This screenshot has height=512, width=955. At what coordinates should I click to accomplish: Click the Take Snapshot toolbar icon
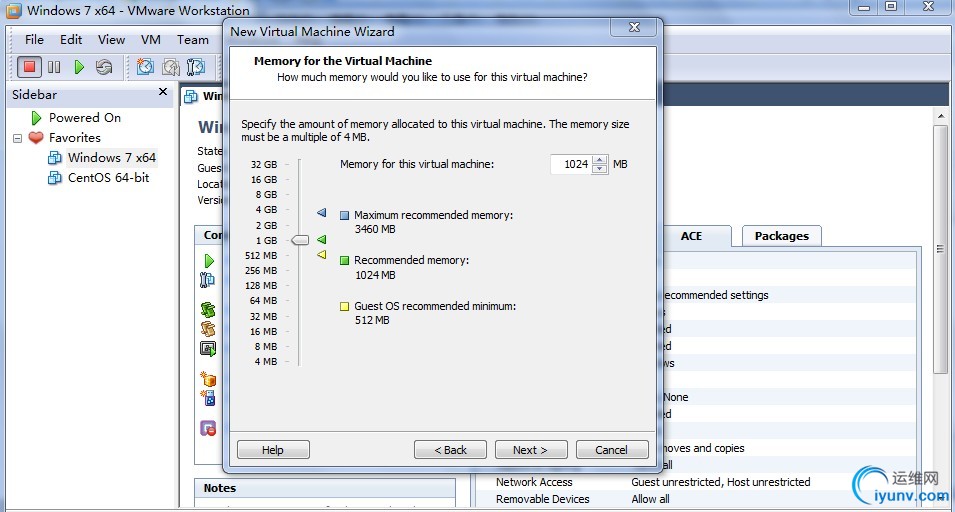[145, 67]
